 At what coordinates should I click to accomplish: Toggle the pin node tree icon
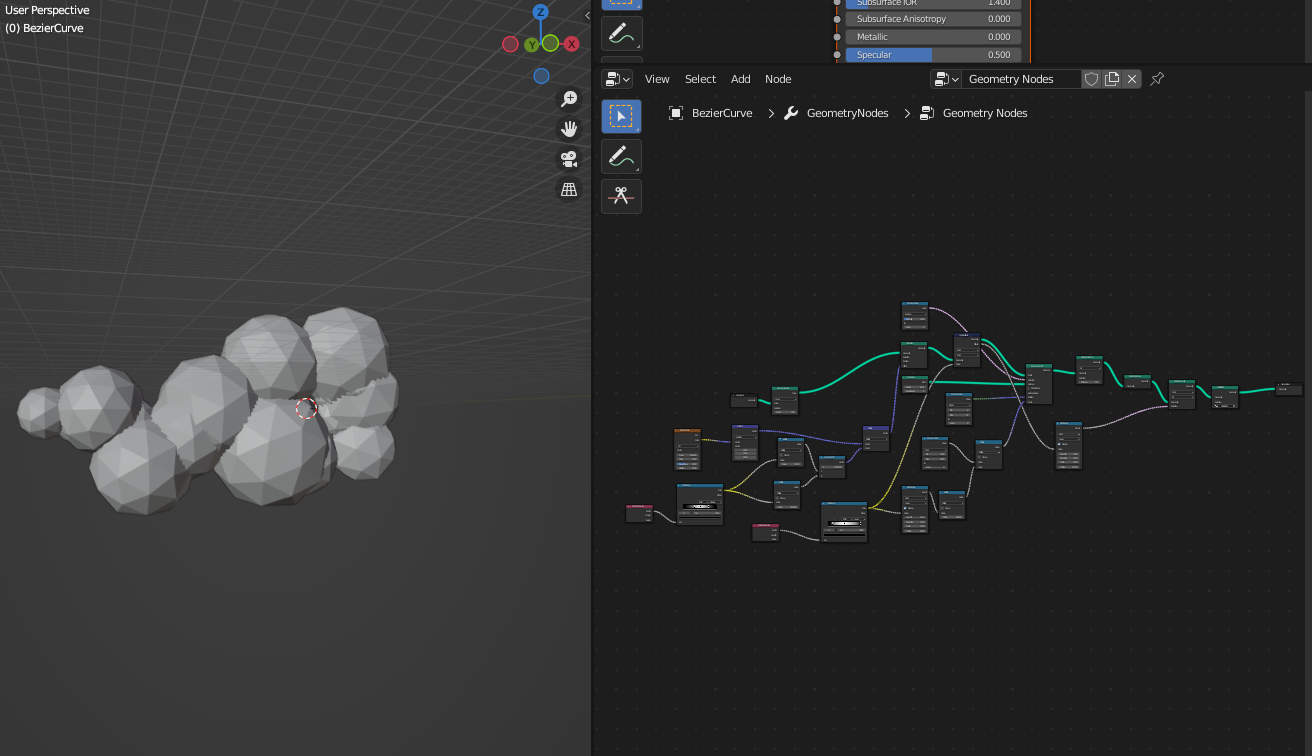(1157, 79)
